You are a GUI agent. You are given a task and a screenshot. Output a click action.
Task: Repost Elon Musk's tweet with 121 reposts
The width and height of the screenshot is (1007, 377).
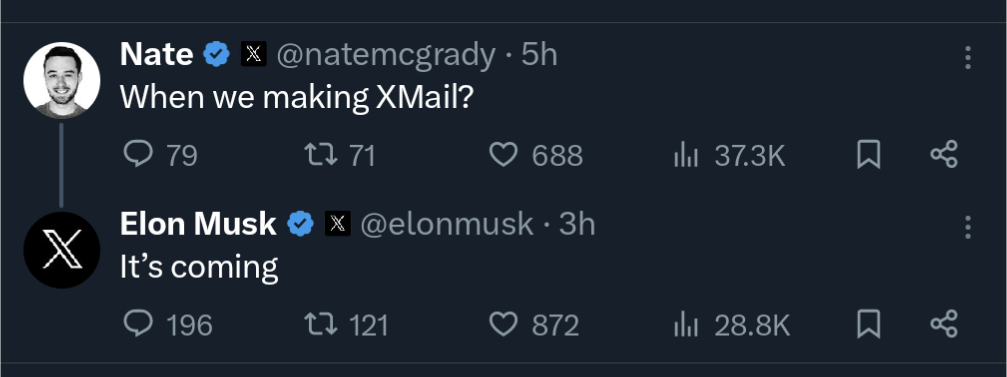[x=346, y=324]
